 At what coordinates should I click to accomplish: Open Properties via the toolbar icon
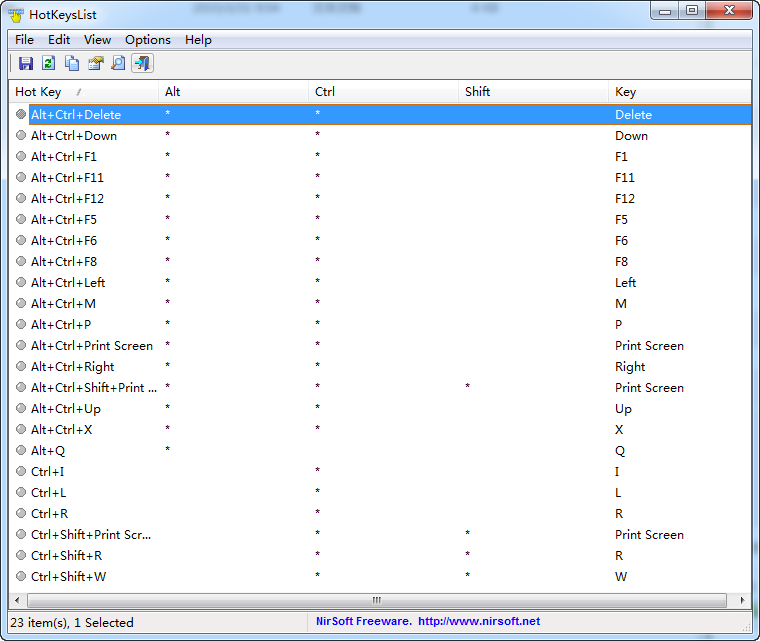(96, 64)
